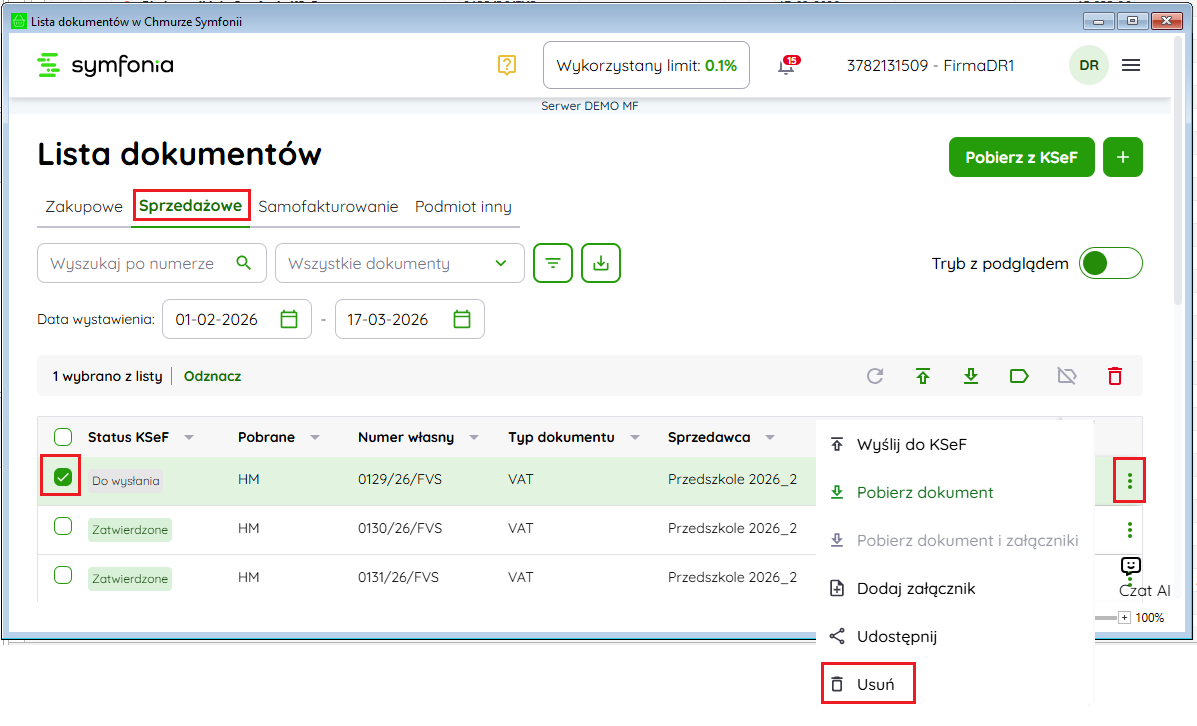The width and height of the screenshot is (1197, 726).
Task: Select Usuń from the context menu
Action: 866,685
